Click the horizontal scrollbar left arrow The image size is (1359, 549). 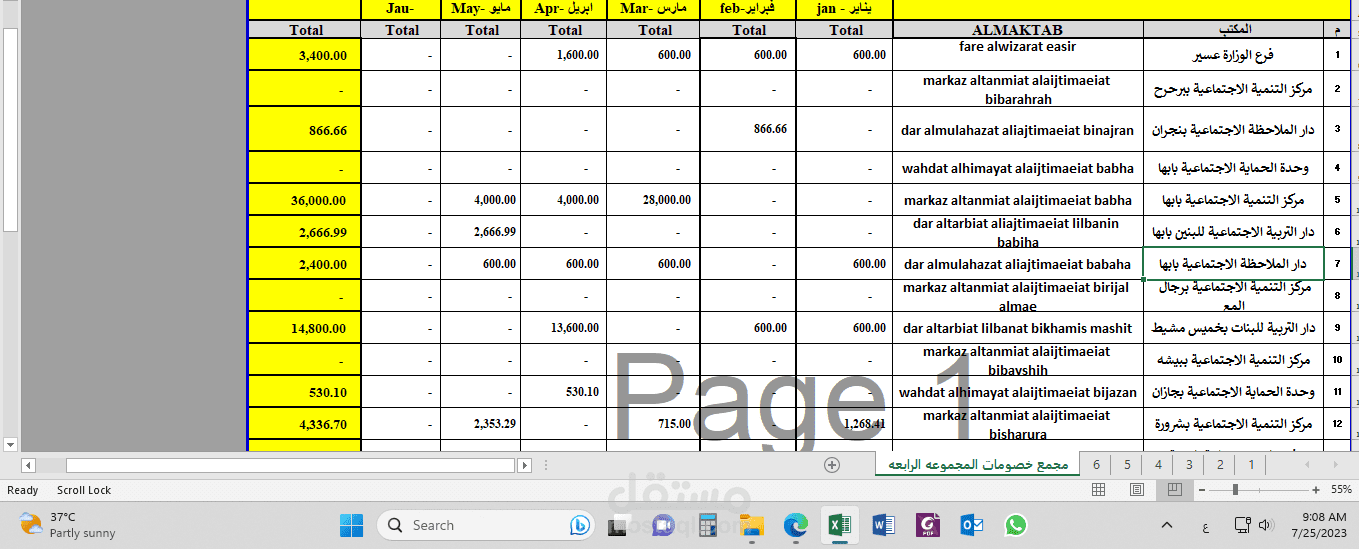click(x=28, y=465)
